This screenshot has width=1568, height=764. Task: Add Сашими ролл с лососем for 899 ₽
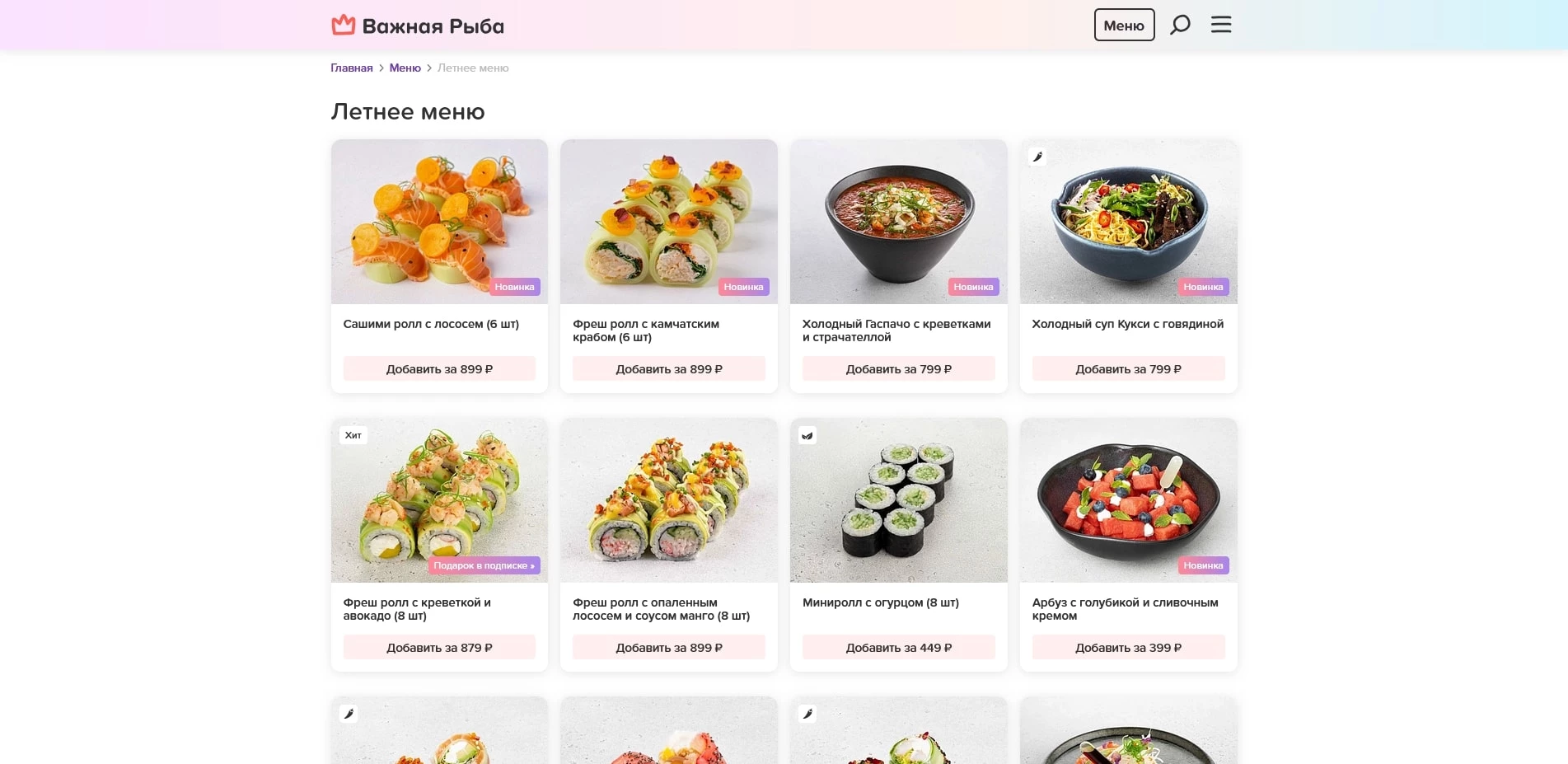439,369
